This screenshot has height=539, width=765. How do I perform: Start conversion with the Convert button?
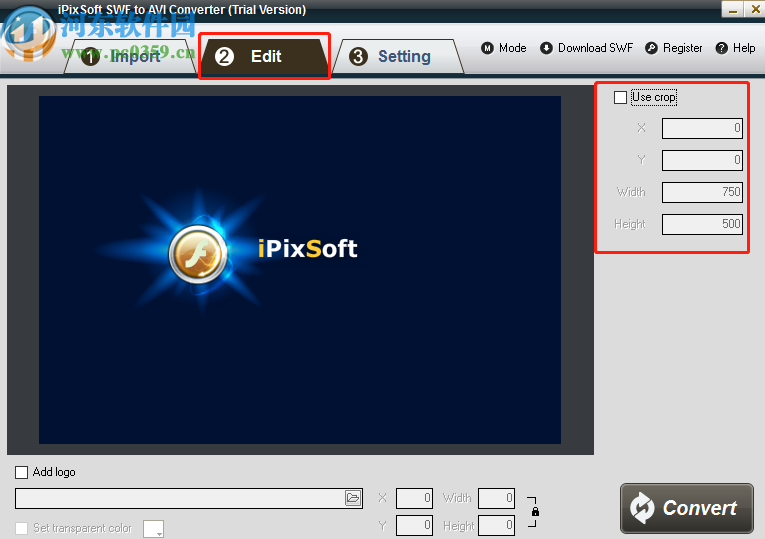point(686,508)
